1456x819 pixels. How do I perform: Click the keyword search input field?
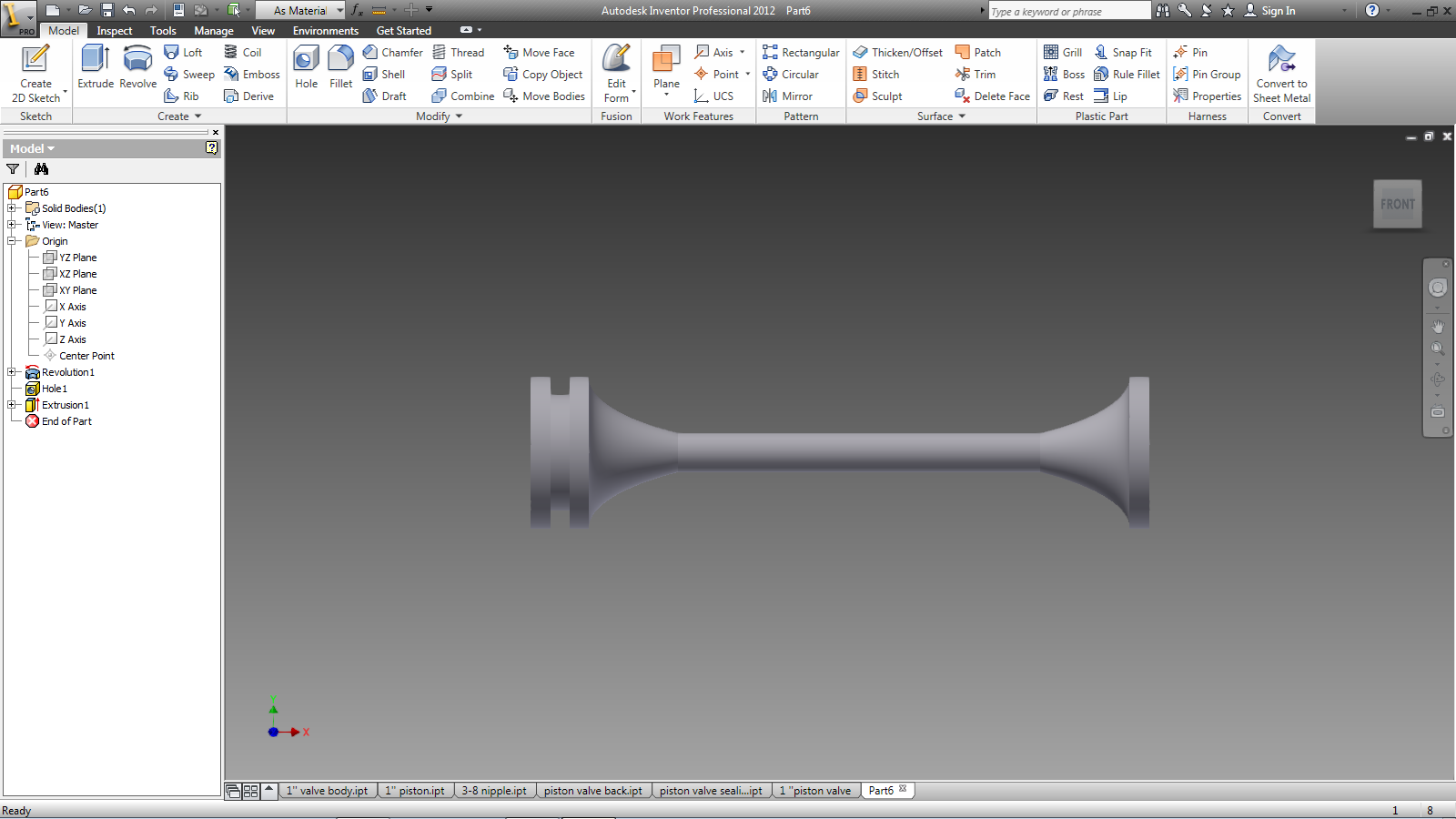point(1068,11)
